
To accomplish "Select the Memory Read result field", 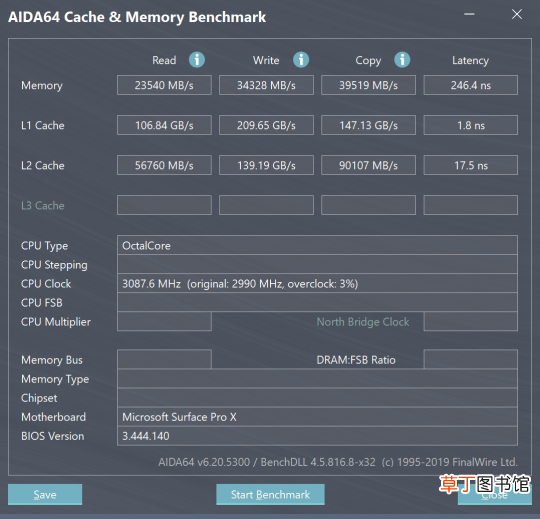I will point(164,85).
